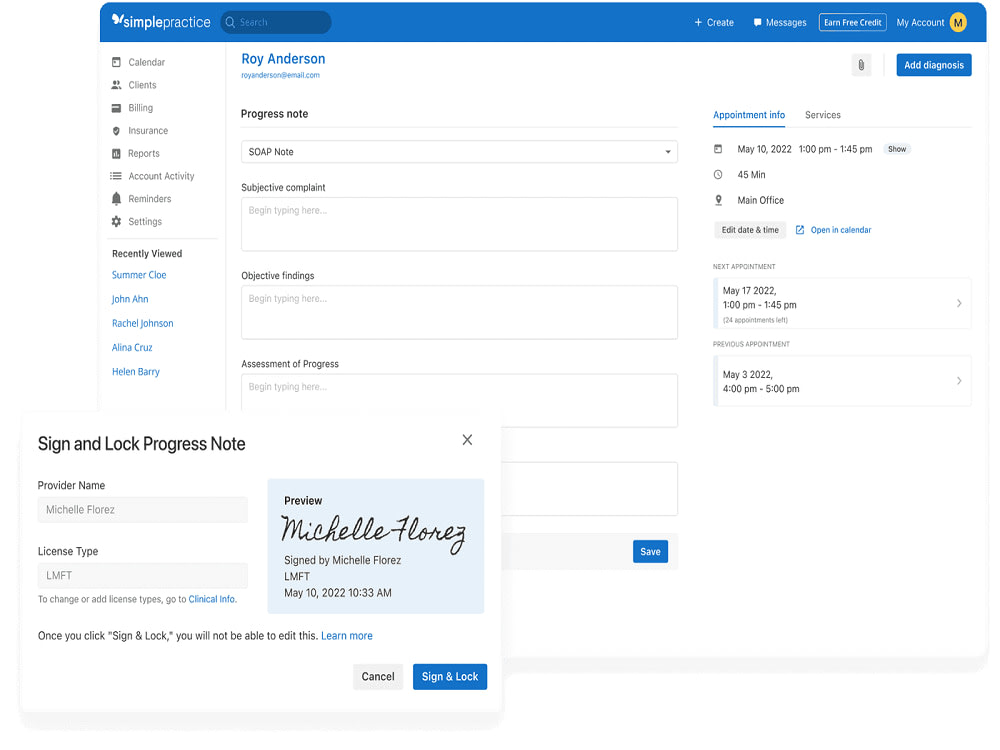Screen dimensions: 1000x750
Task: Open Reports from the sidebar menu
Action: [x=143, y=154]
